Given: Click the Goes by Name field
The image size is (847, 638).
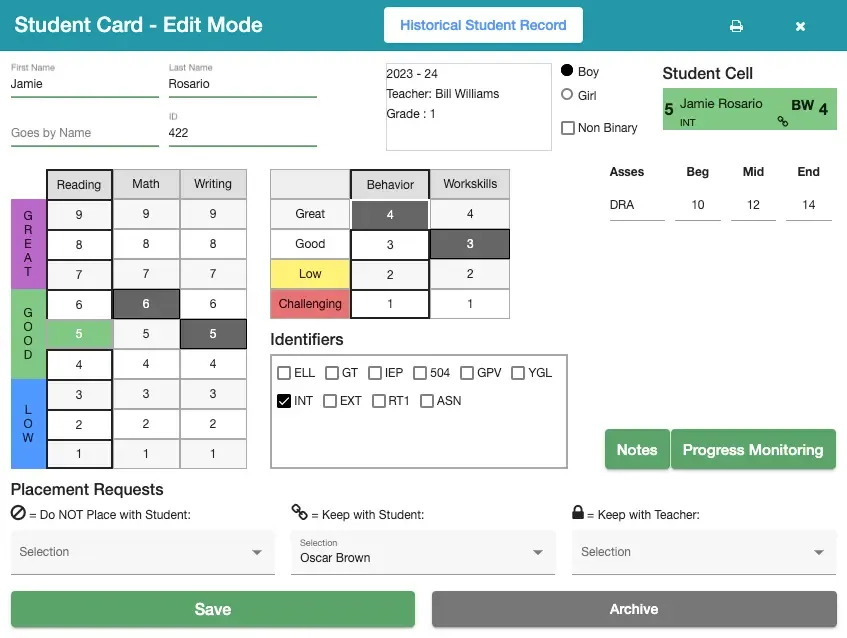Looking at the screenshot, I should 84,133.
